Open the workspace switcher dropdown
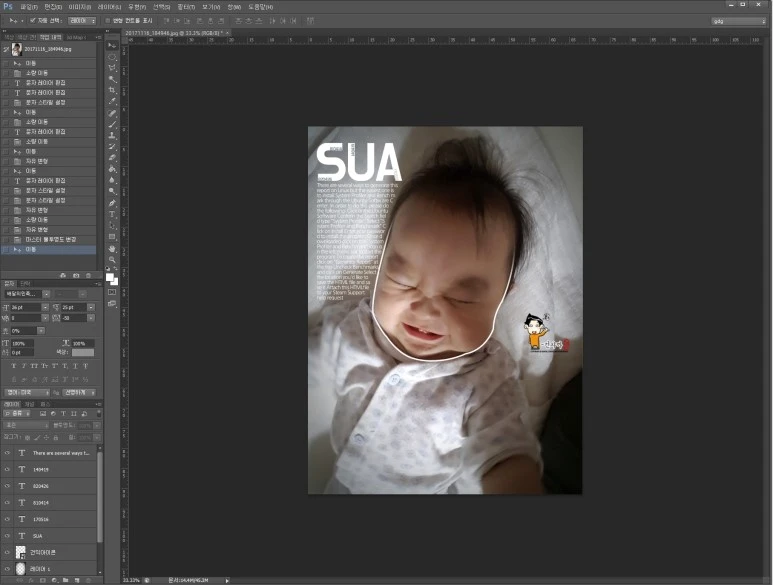The image size is (773, 585). (x=738, y=21)
